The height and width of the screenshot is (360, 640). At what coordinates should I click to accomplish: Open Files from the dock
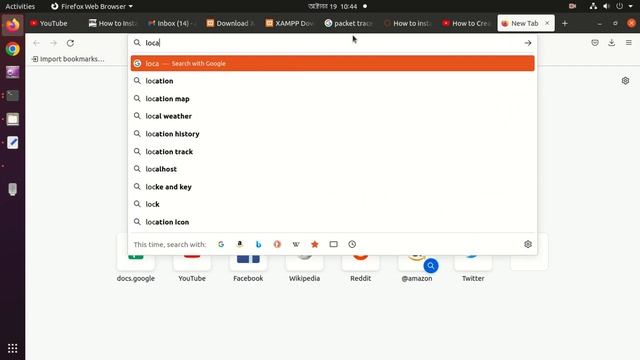pyautogui.click(x=13, y=119)
